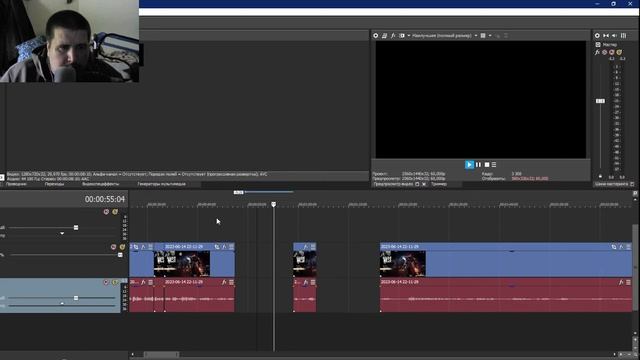Screen dimensions: 640x360
Task: Mute the master bus
Action: [612, 52]
